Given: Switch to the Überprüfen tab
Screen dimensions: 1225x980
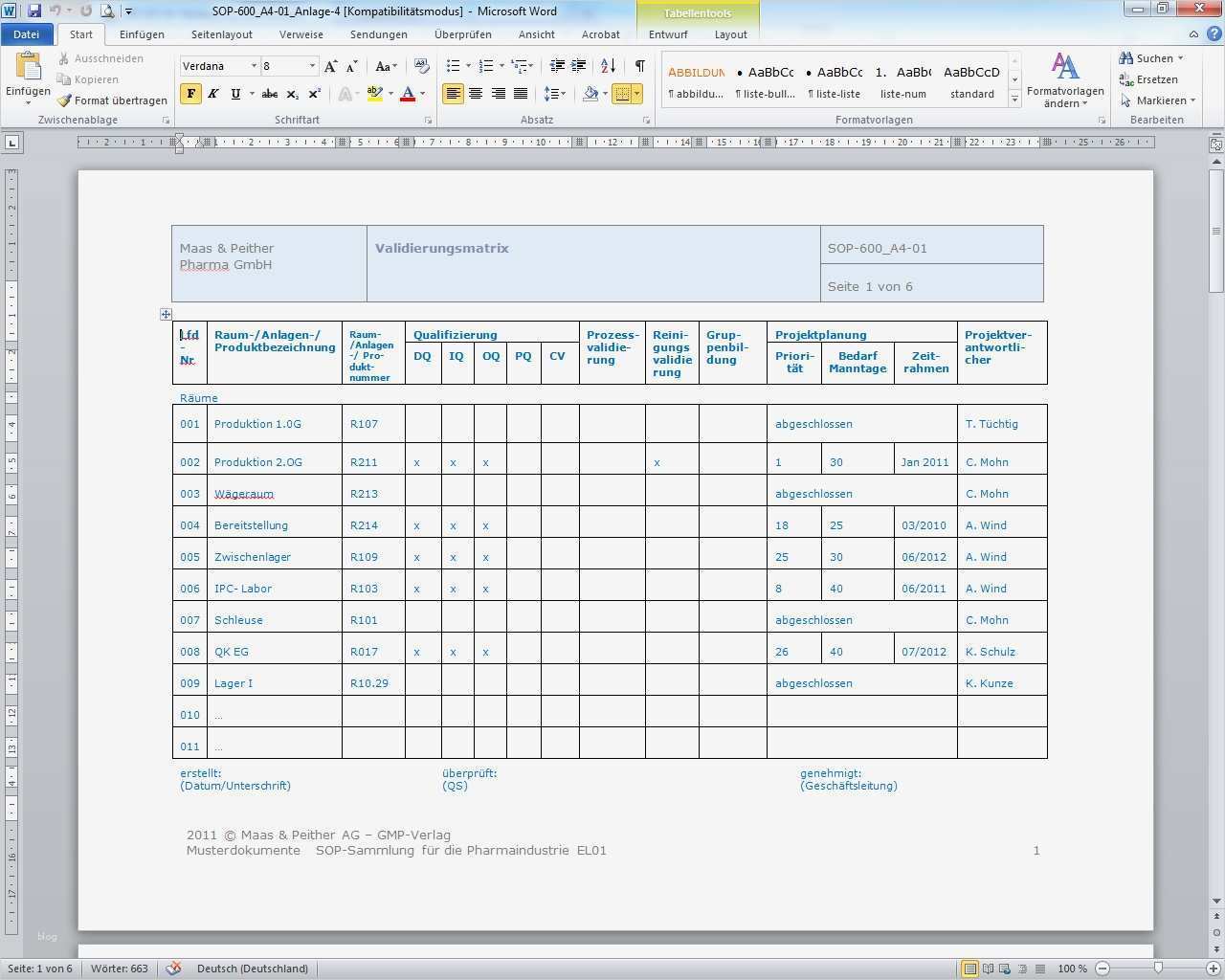Looking at the screenshot, I should (463, 34).
